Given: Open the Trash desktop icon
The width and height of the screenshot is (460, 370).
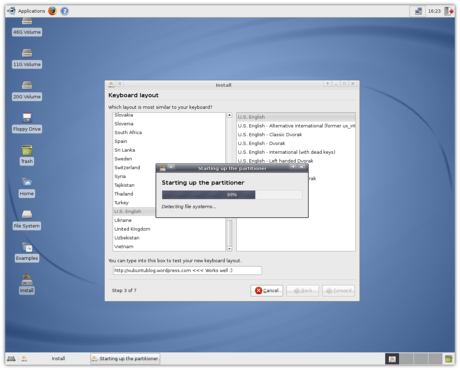Looking at the screenshot, I should 27,155.
